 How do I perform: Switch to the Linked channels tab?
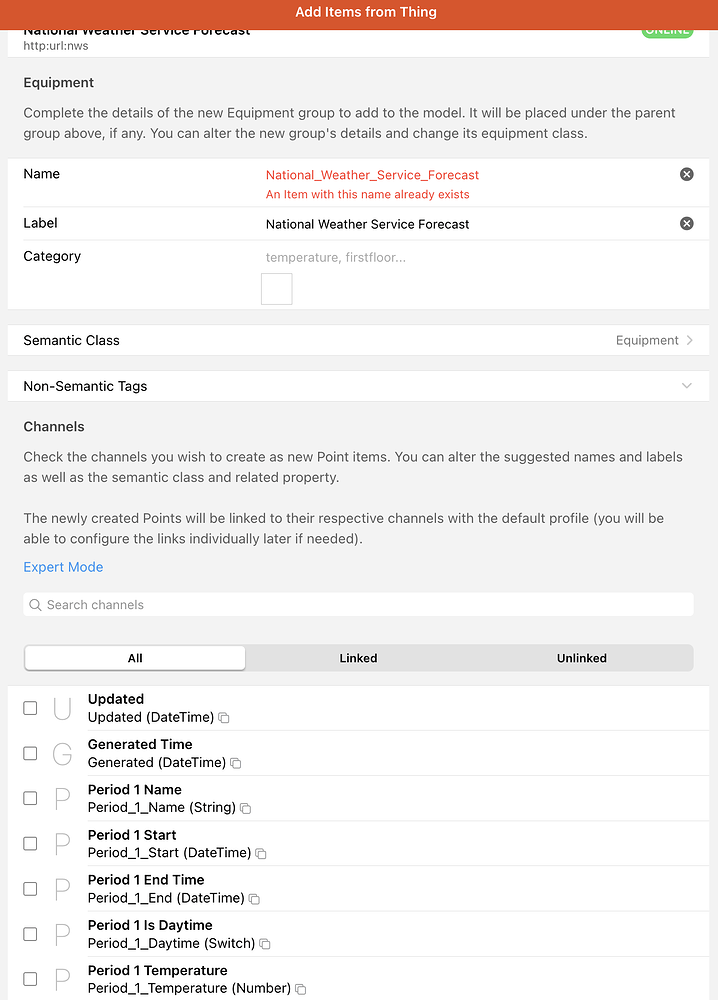tap(358, 658)
